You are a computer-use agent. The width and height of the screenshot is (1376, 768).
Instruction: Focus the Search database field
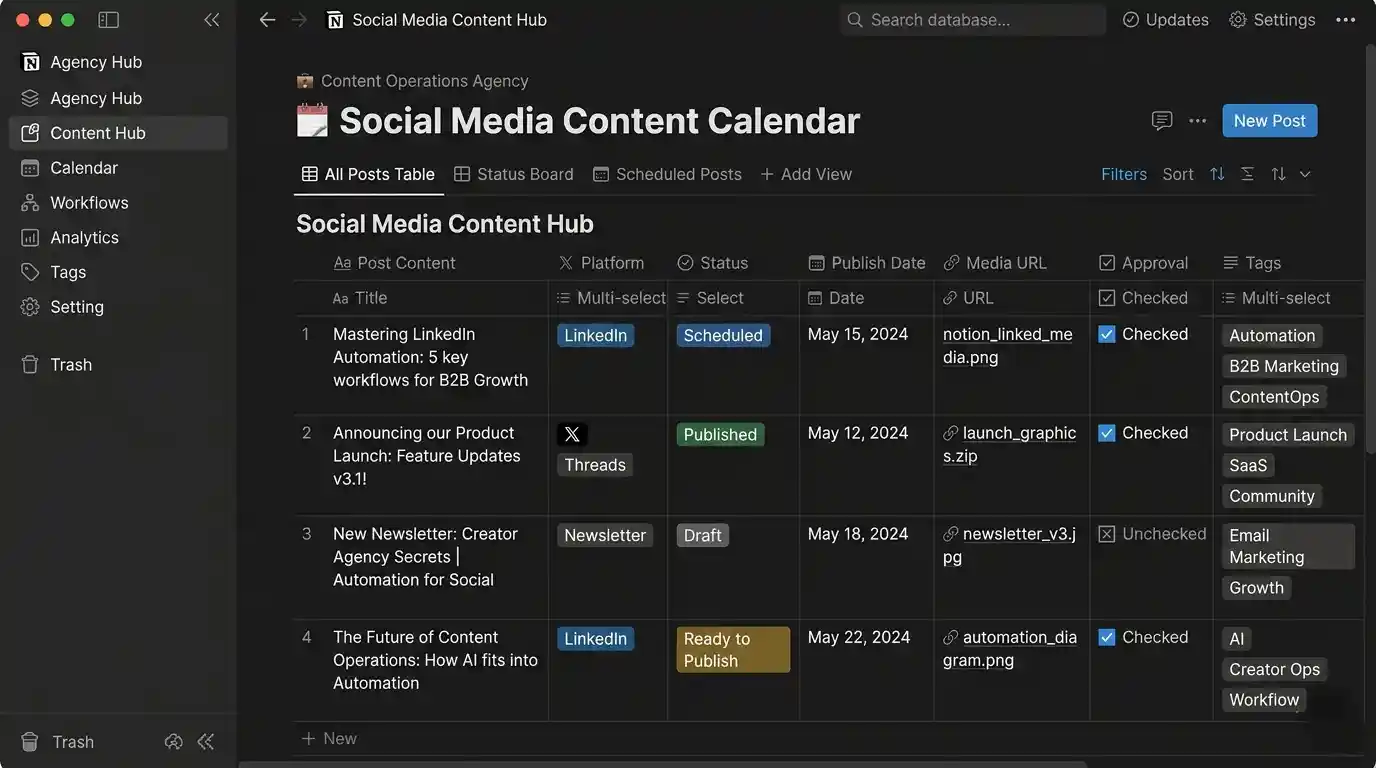(973, 20)
